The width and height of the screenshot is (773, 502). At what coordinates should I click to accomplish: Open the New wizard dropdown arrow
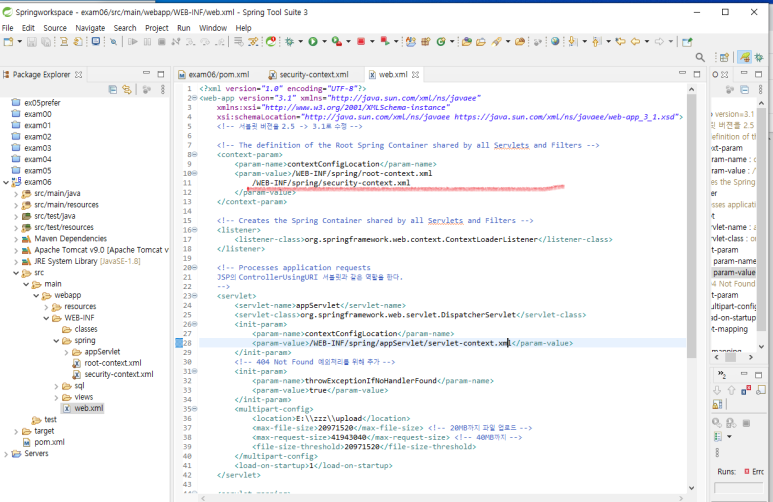(20, 42)
